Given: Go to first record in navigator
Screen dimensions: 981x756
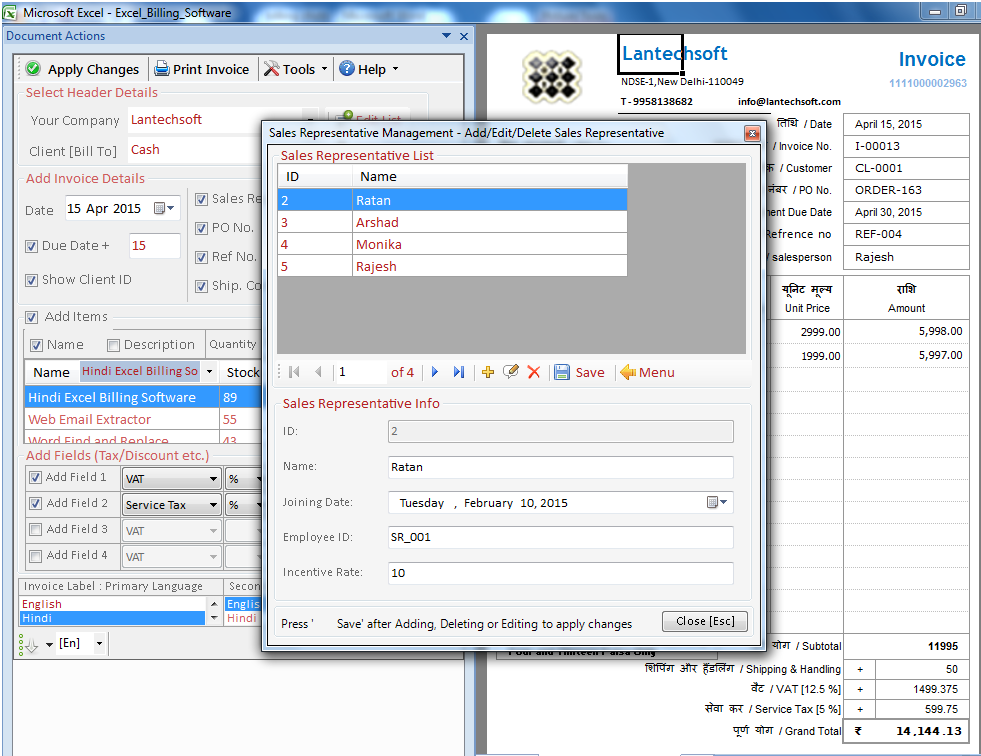Looking at the screenshot, I should (x=294, y=372).
